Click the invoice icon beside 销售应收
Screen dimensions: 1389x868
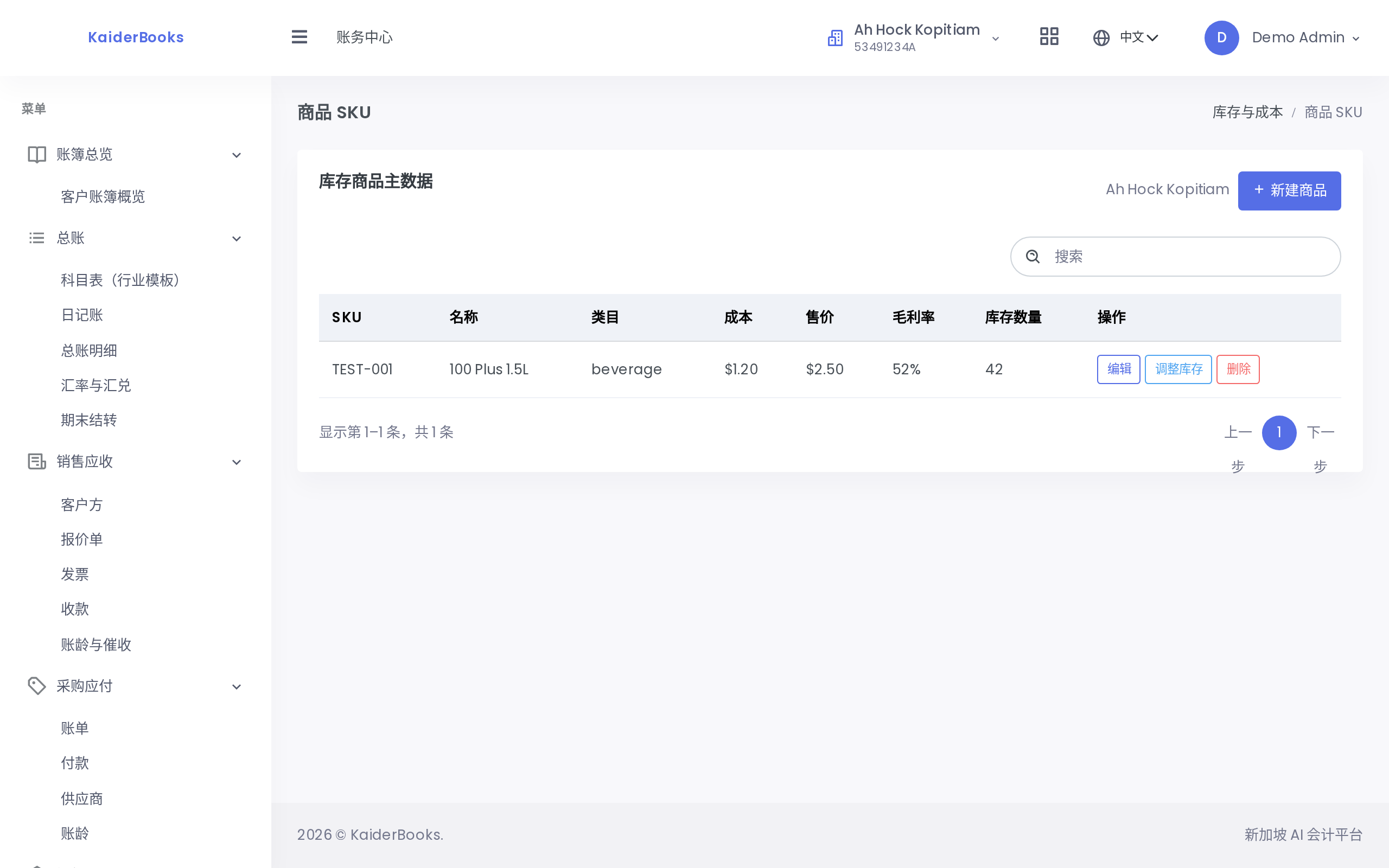tap(37, 462)
